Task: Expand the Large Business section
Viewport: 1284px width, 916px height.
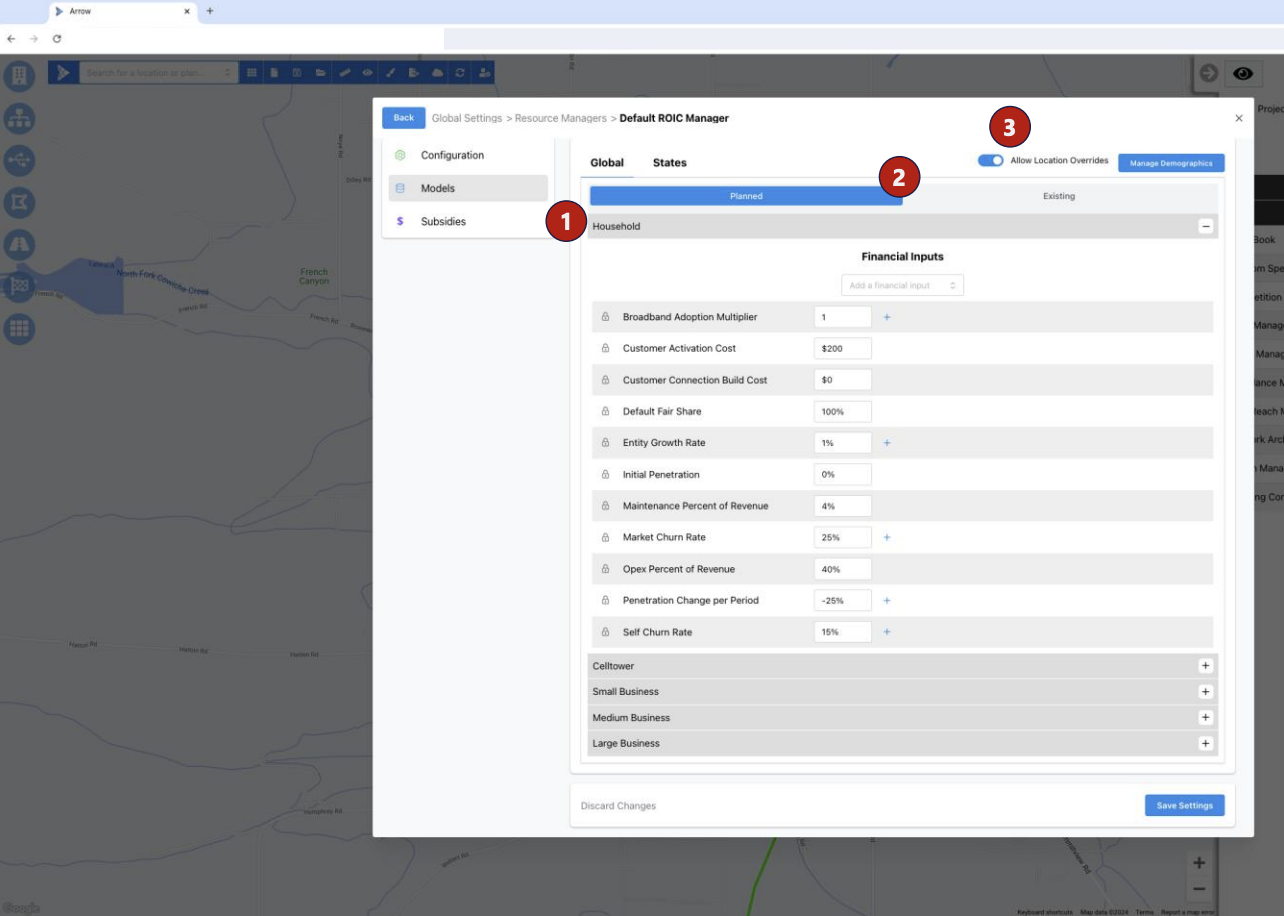Action: click(1205, 744)
